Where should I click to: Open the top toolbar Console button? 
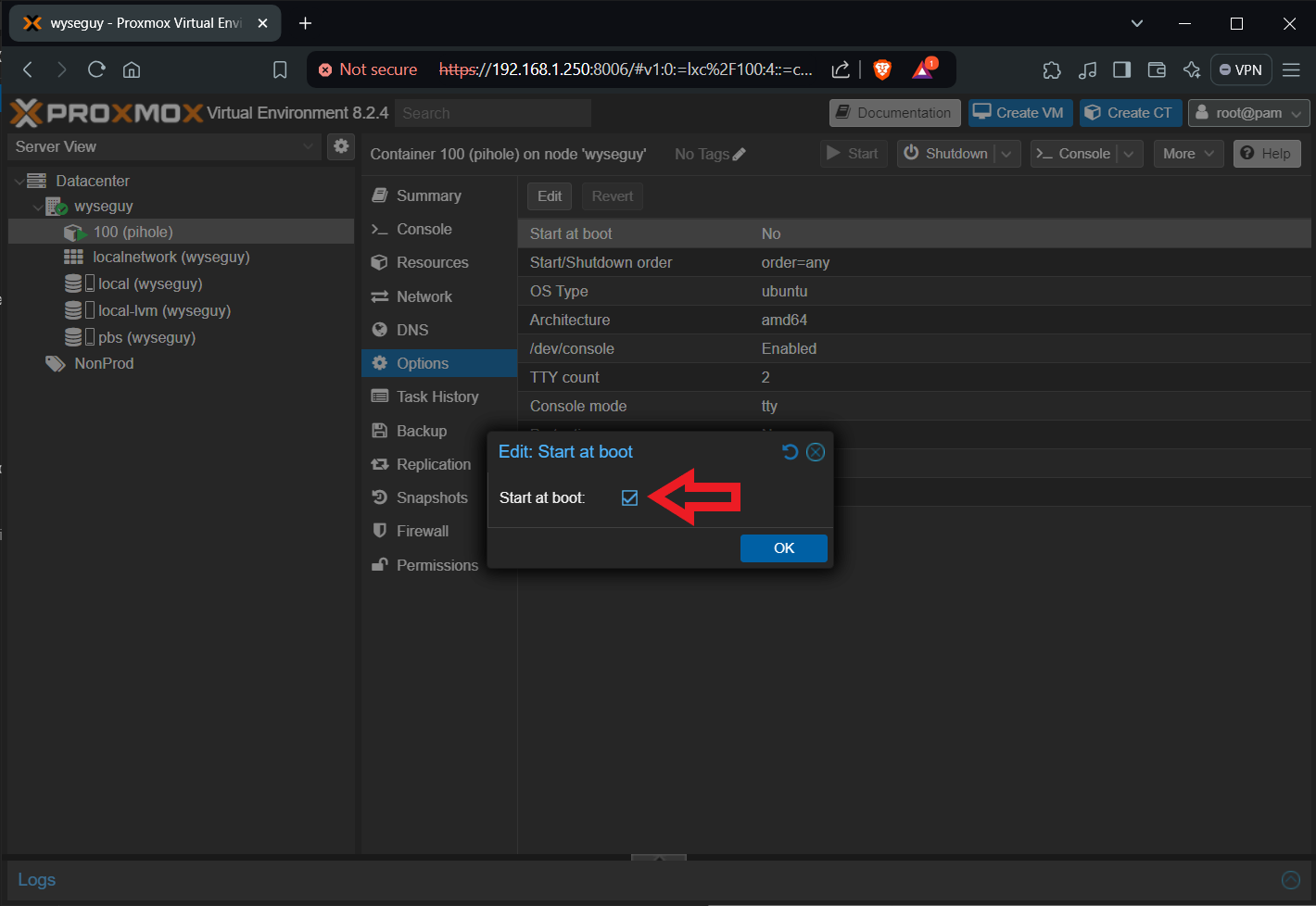click(1073, 154)
